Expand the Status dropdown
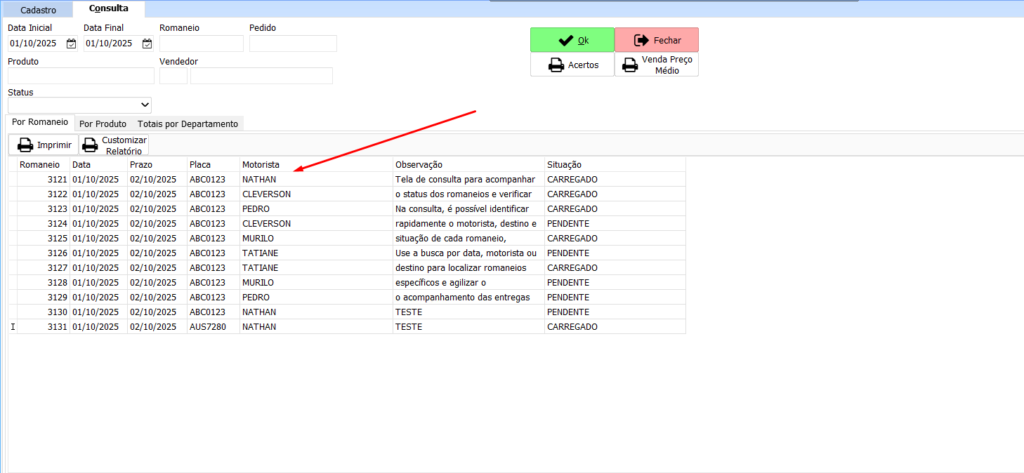 (145, 104)
